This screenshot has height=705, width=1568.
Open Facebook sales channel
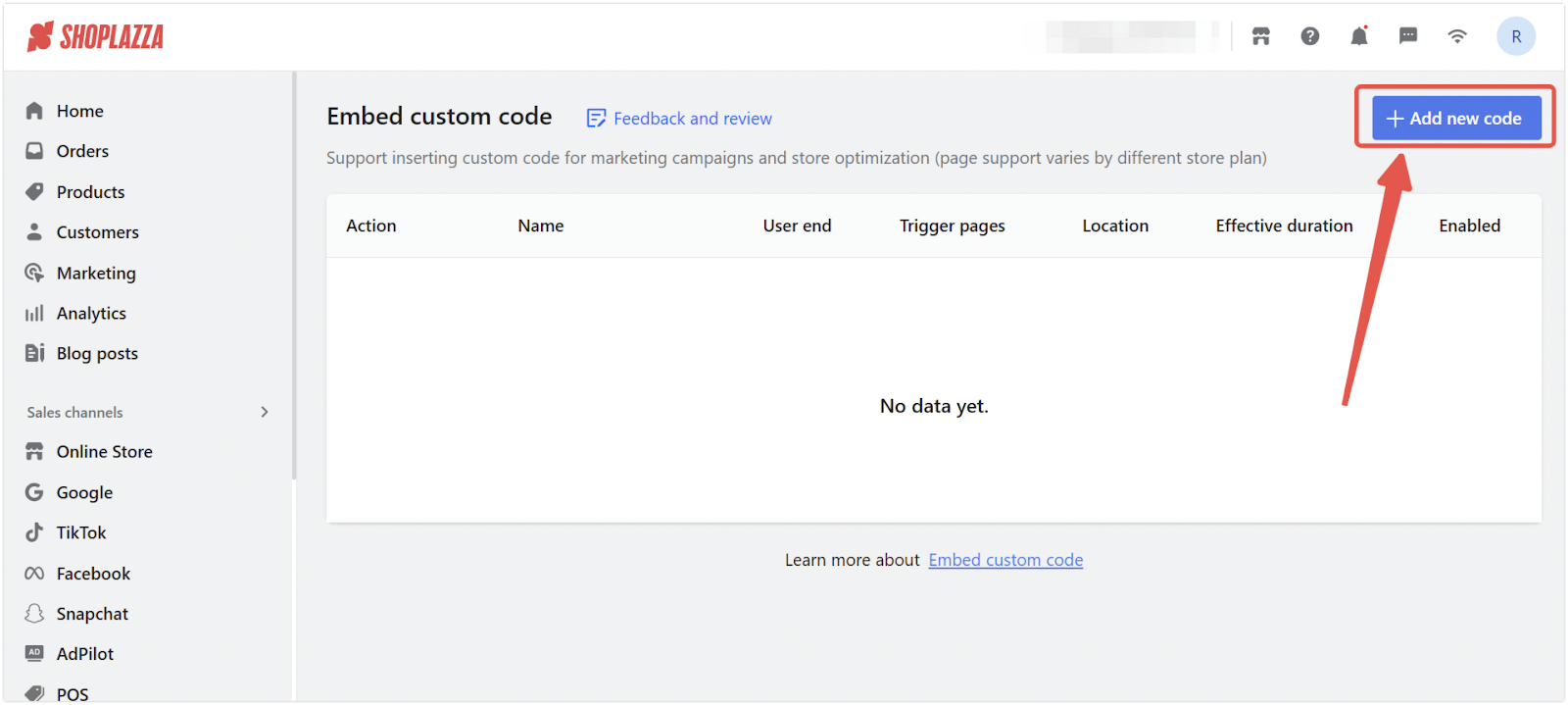pos(93,574)
